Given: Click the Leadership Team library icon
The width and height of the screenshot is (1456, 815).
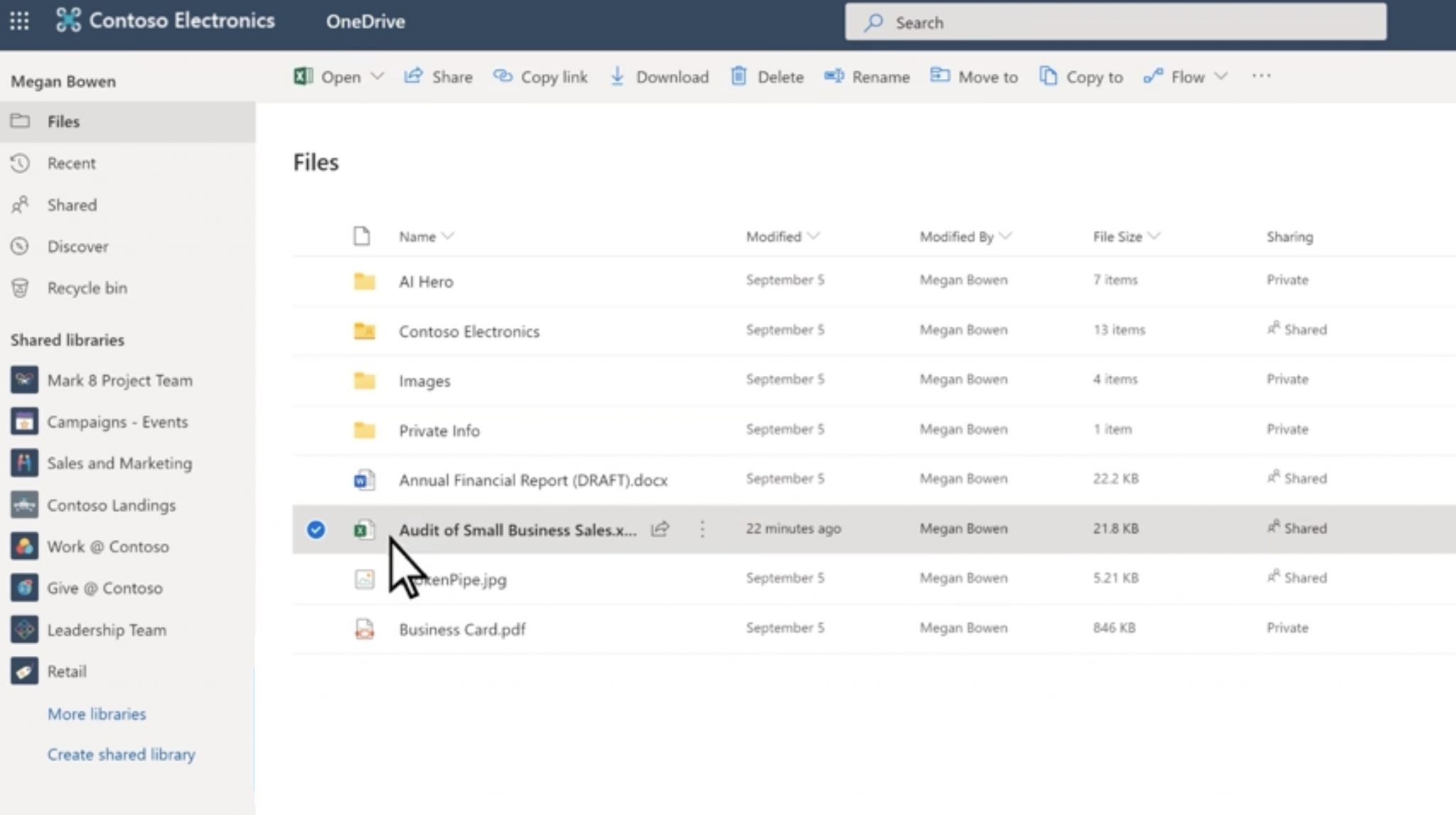Looking at the screenshot, I should point(24,630).
